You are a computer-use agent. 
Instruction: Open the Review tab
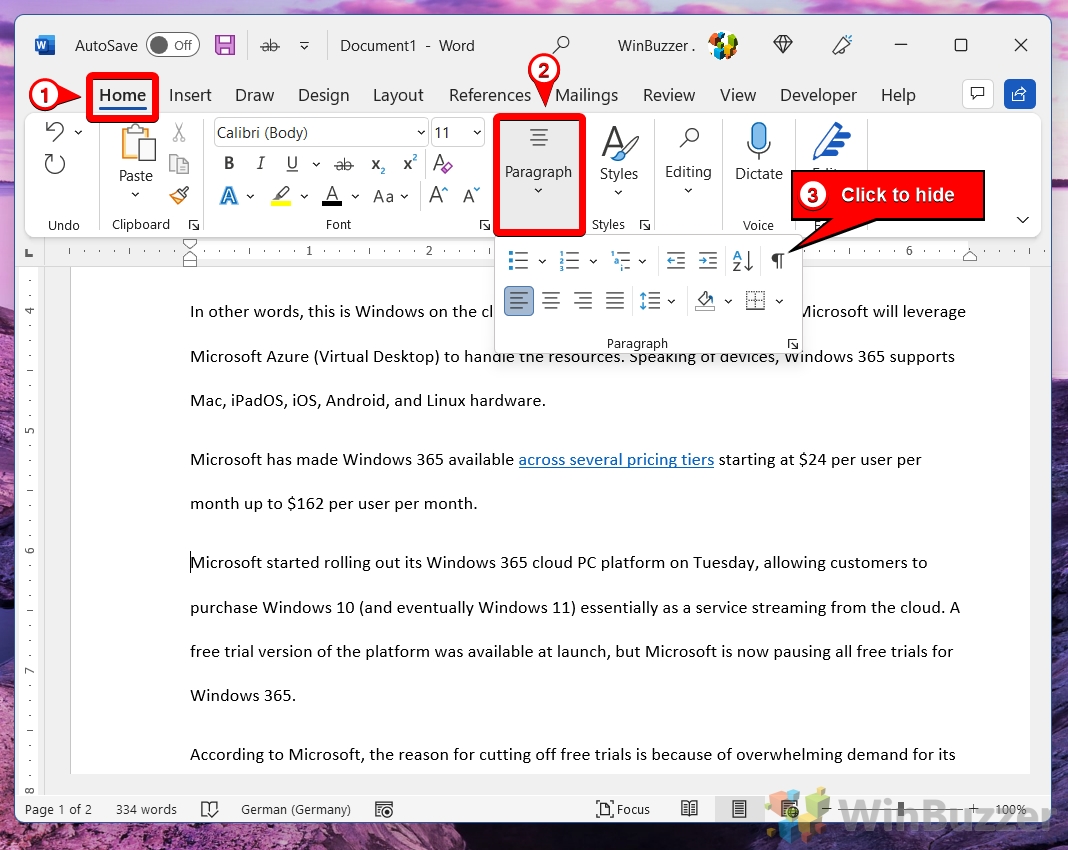tap(669, 95)
